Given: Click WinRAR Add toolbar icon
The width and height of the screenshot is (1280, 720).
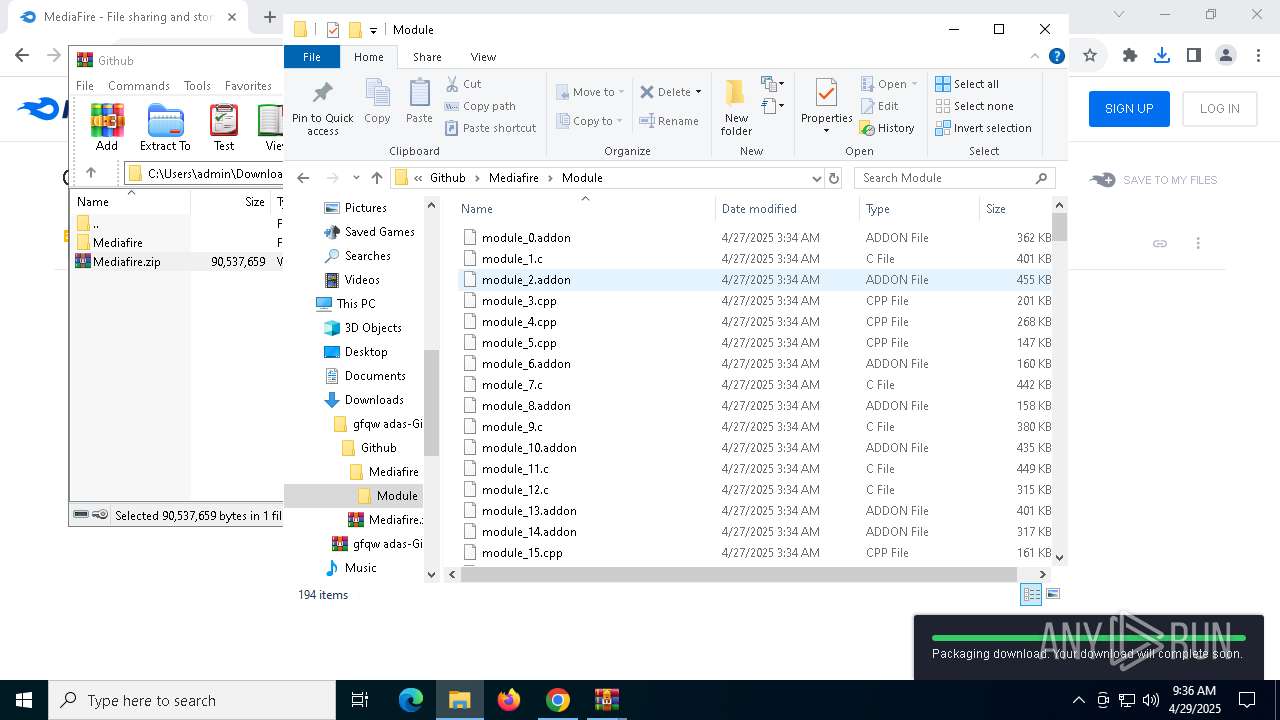Looking at the screenshot, I should point(107,127).
